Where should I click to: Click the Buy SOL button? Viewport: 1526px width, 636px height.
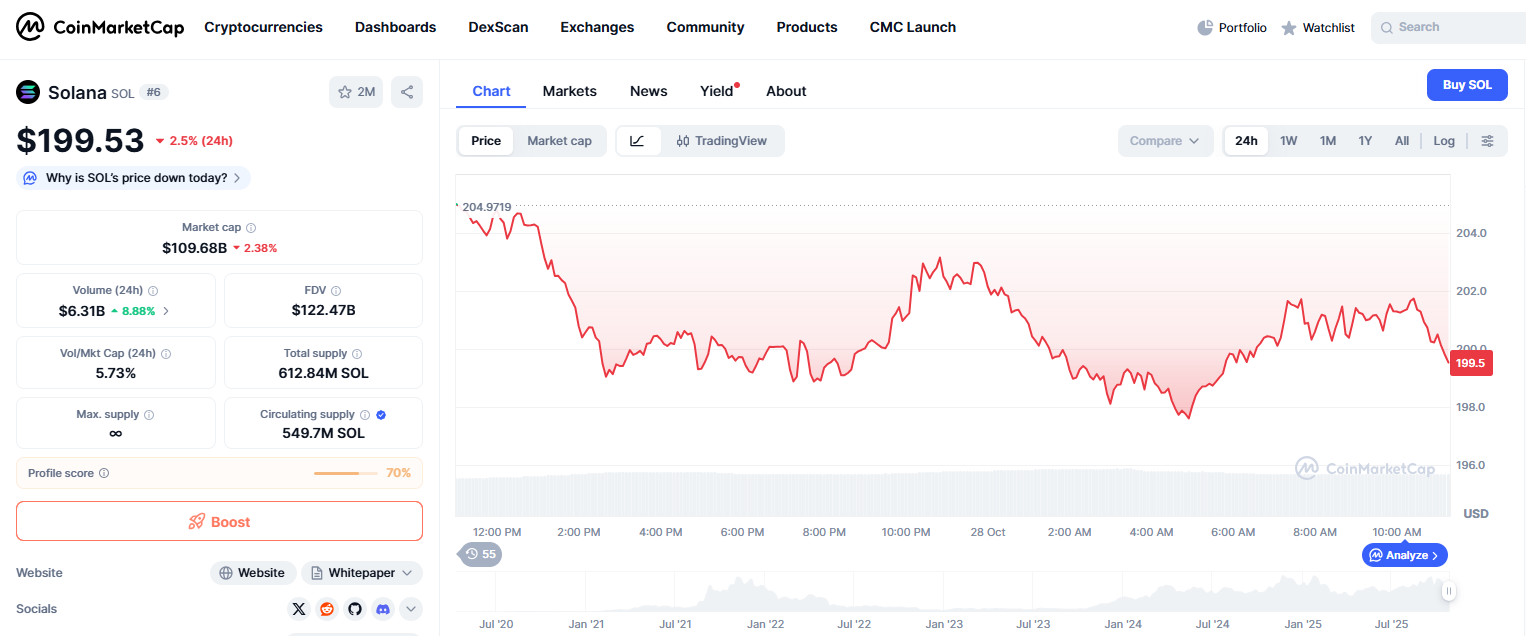(x=1466, y=85)
